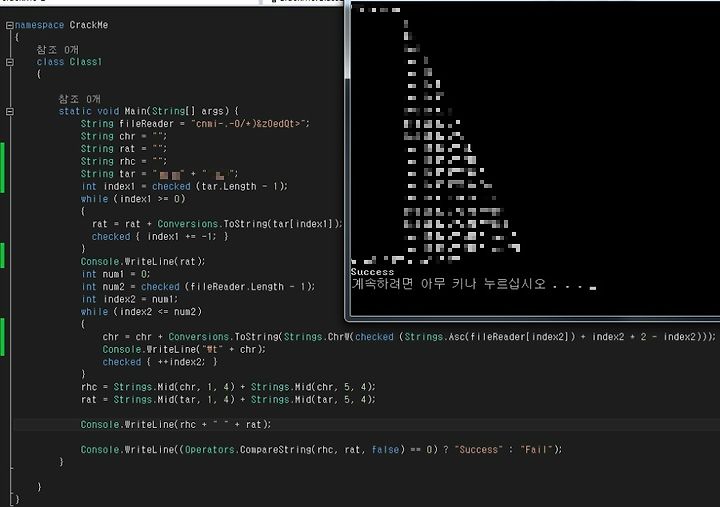Collapse the class Class1 block
This screenshot has height=507, width=720.
coord(10,62)
